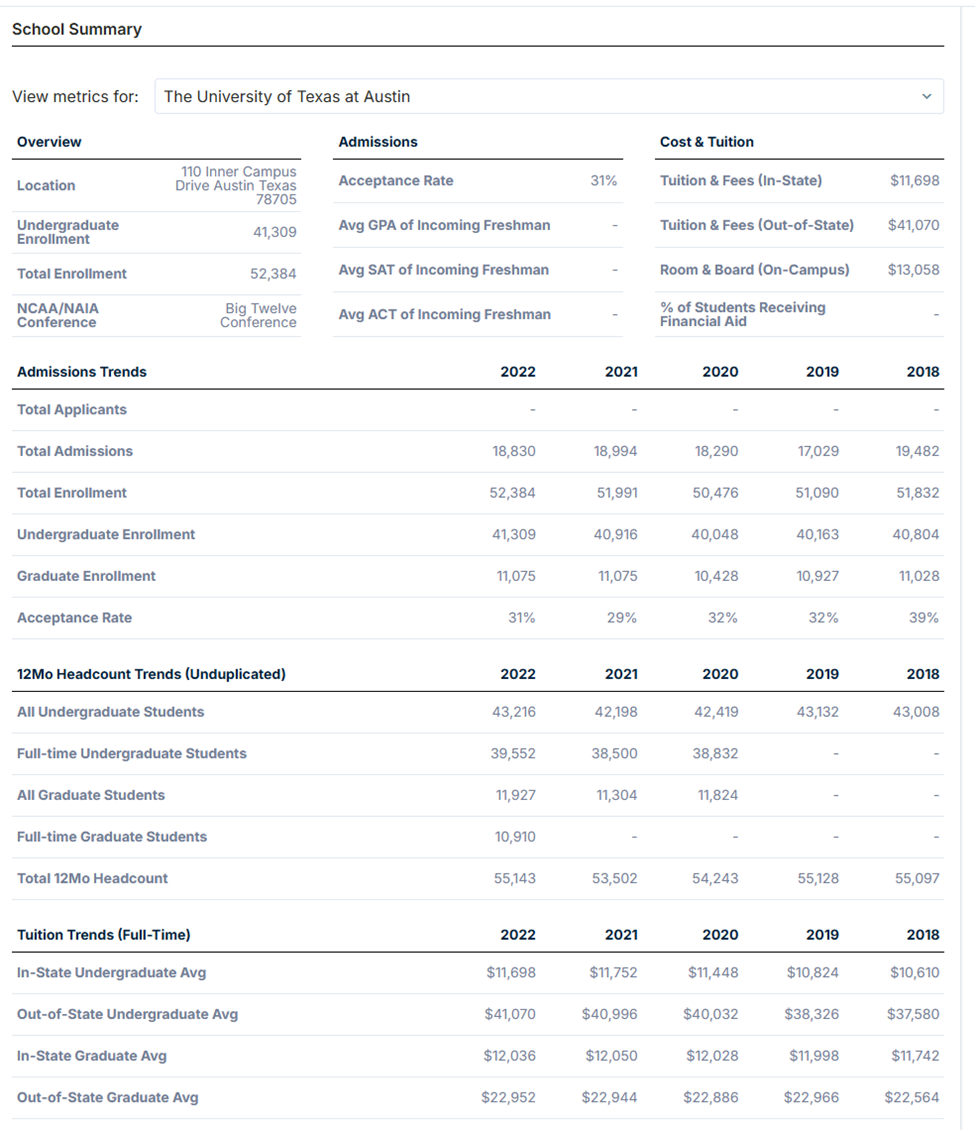Click Total 12Mo Headcount 2018 value 55,097
The image size is (975, 1130).
(917, 879)
